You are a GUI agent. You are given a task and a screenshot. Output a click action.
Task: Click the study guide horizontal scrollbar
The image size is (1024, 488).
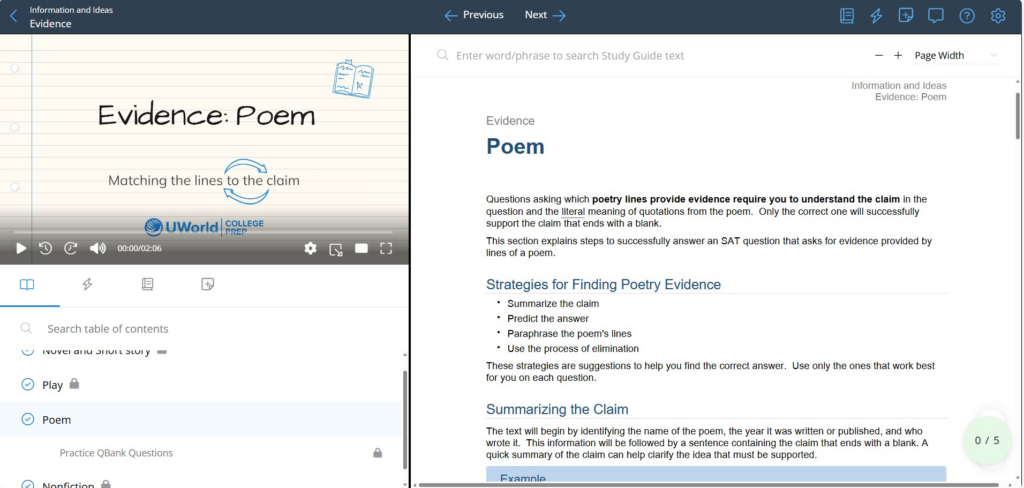tap(709, 485)
